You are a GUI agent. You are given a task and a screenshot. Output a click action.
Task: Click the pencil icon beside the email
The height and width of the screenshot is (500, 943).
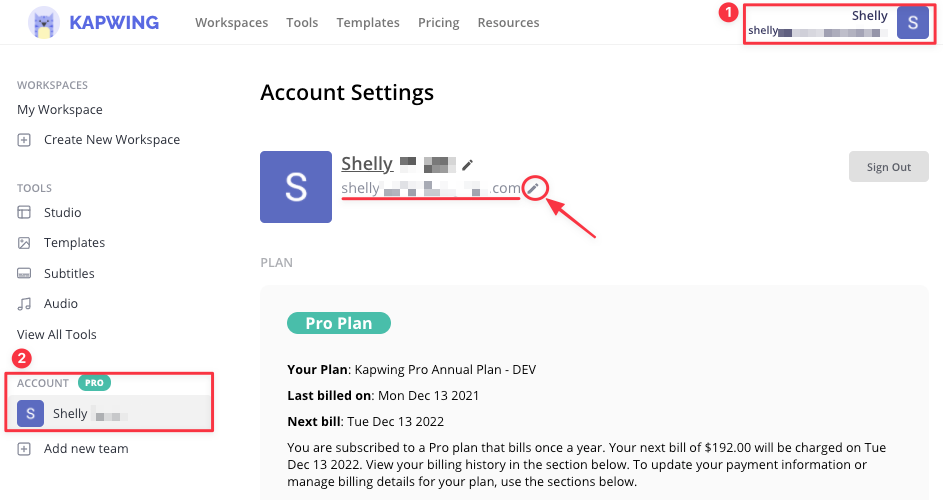click(x=534, y=188)
